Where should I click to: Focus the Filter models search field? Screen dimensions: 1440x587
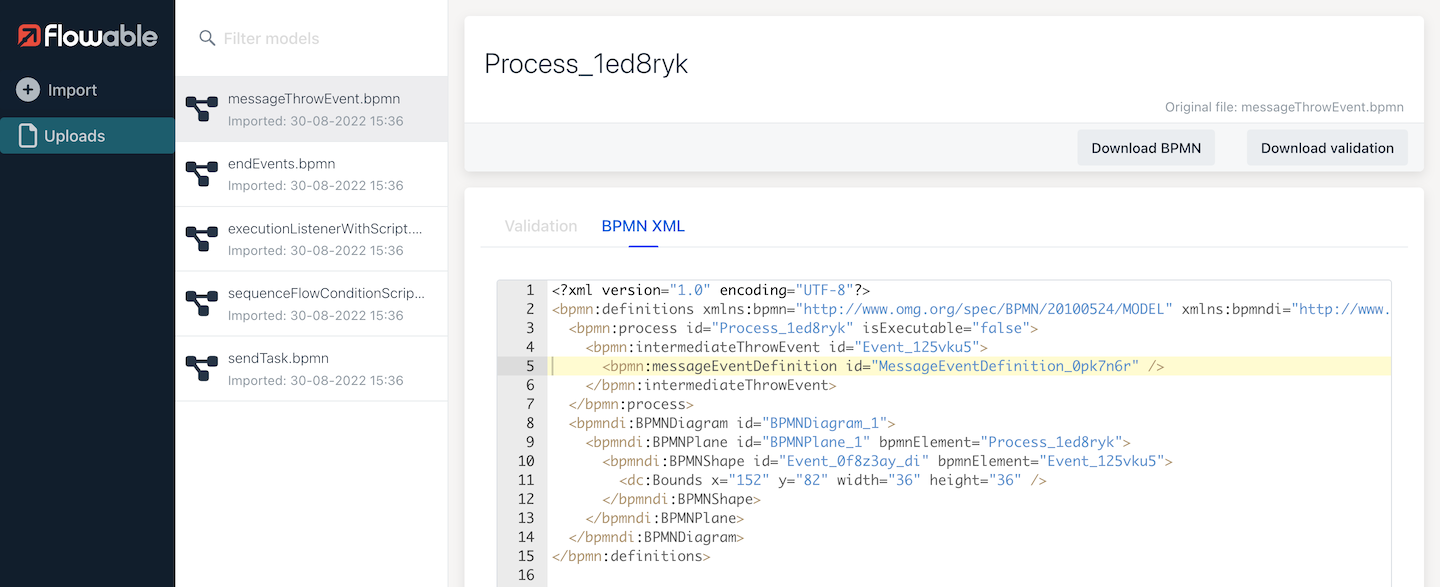coord(320,39)
